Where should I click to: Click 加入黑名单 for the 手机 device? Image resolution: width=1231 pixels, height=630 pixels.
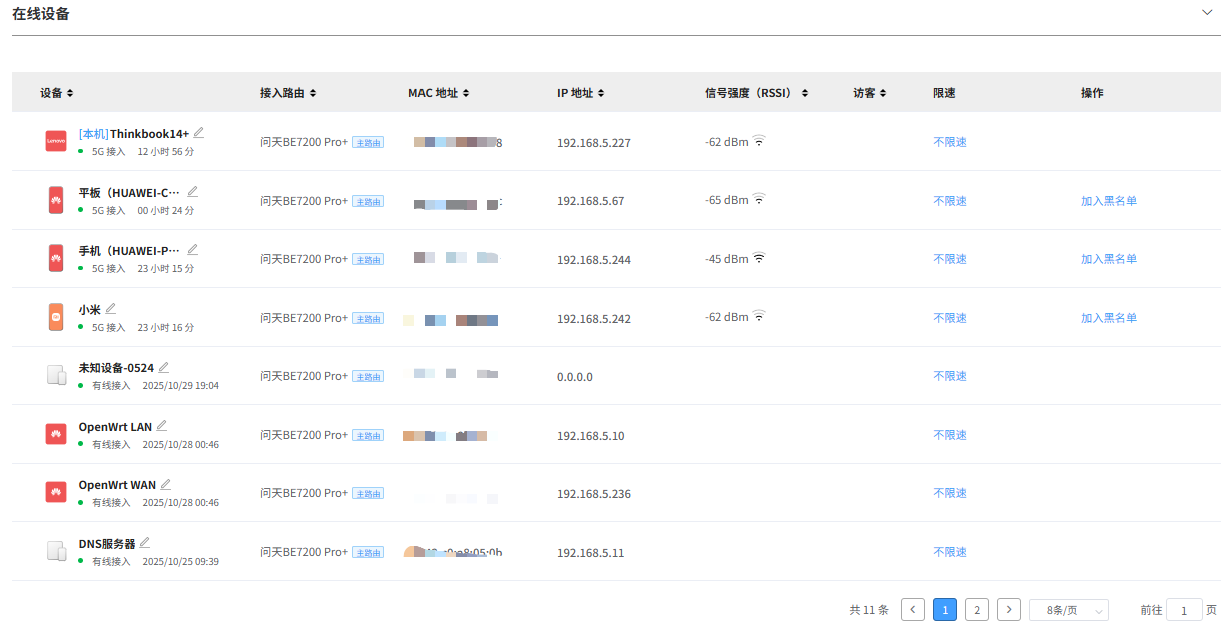pyautogui.click(x=1109, y=258)
